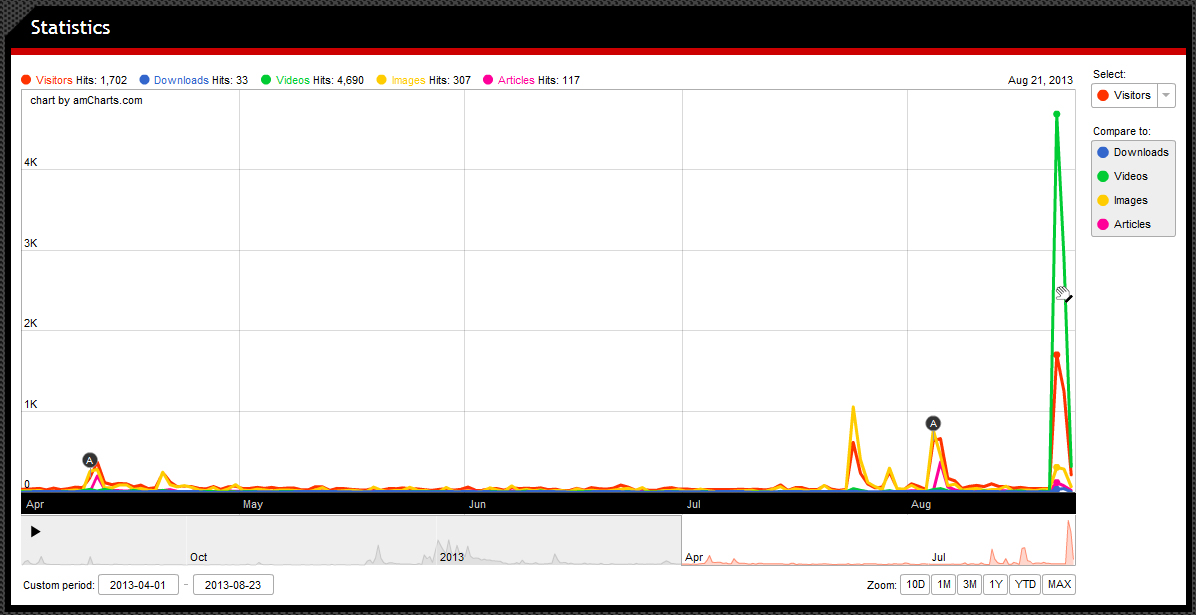The height and width of the screenshot is (615, 1196).
Task: Click the Statistics panel title
Action: tap(70, 27)
